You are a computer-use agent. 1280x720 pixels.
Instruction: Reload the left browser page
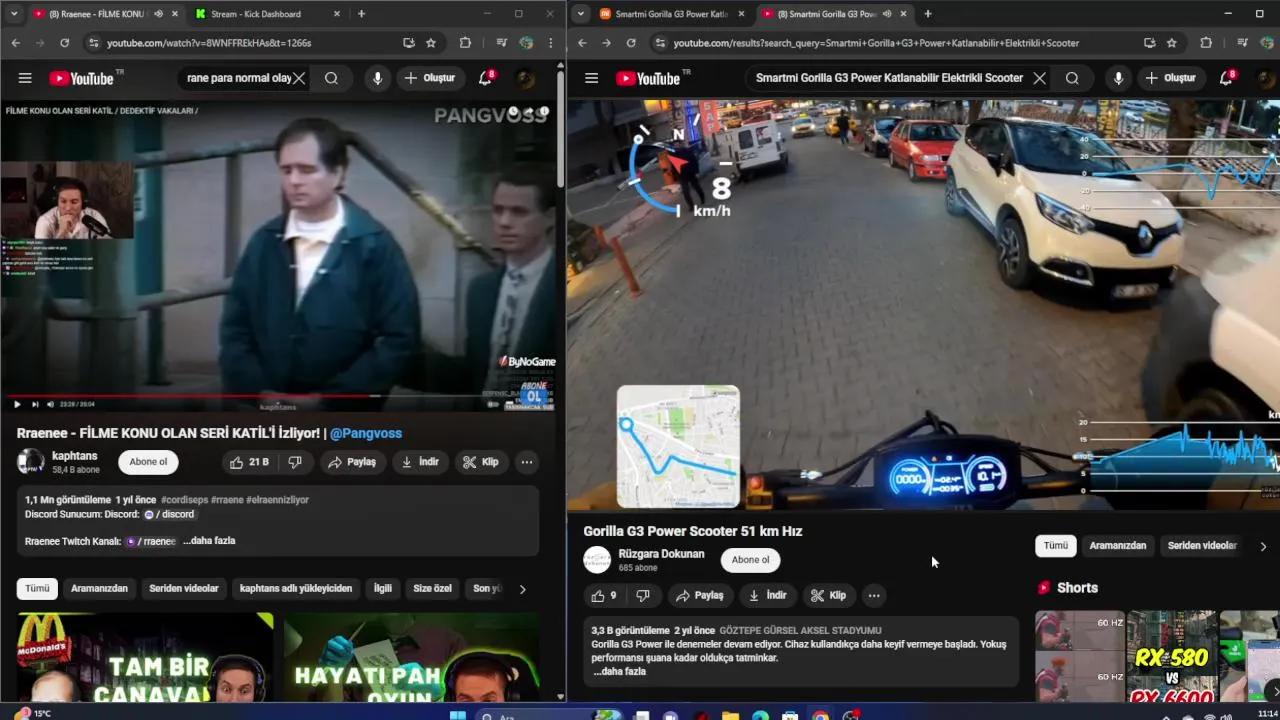click(64, 43)
